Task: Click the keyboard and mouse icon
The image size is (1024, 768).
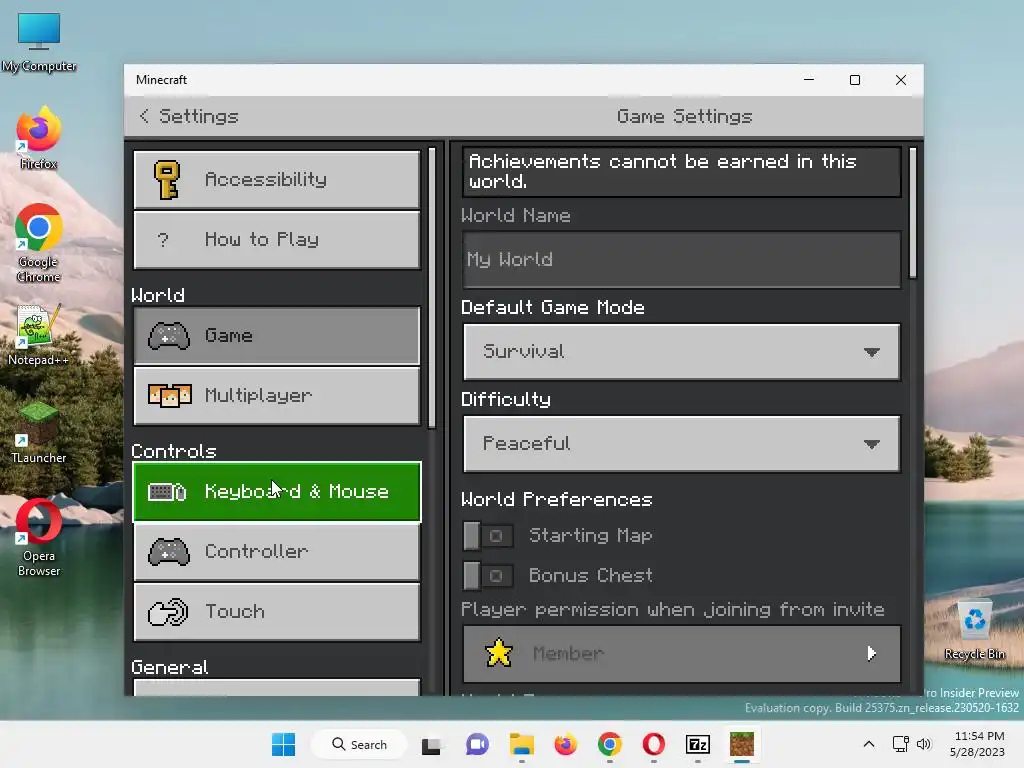Action: tap(167, 492)
